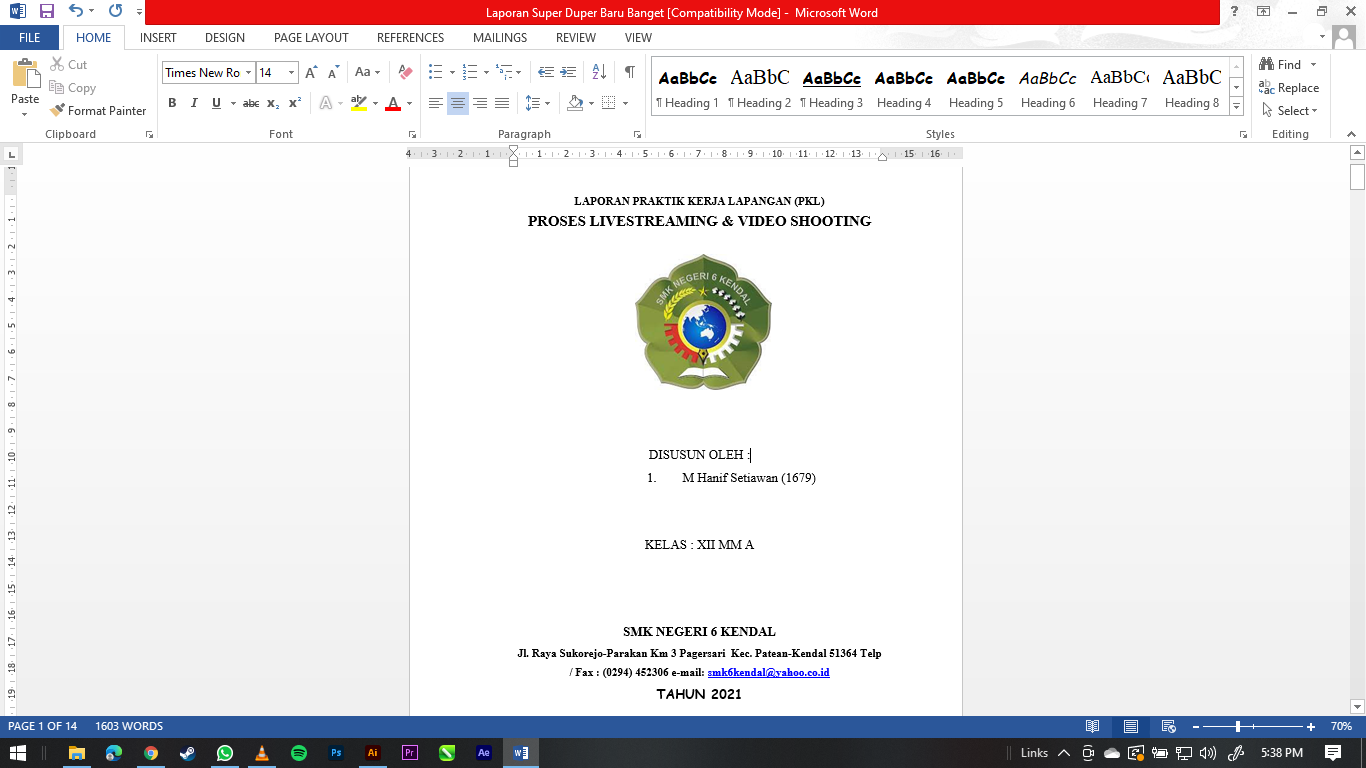Apply the red font color
Image resolution: width=1366 pixels, height=768 pixels.
click(x=393, y=103)
